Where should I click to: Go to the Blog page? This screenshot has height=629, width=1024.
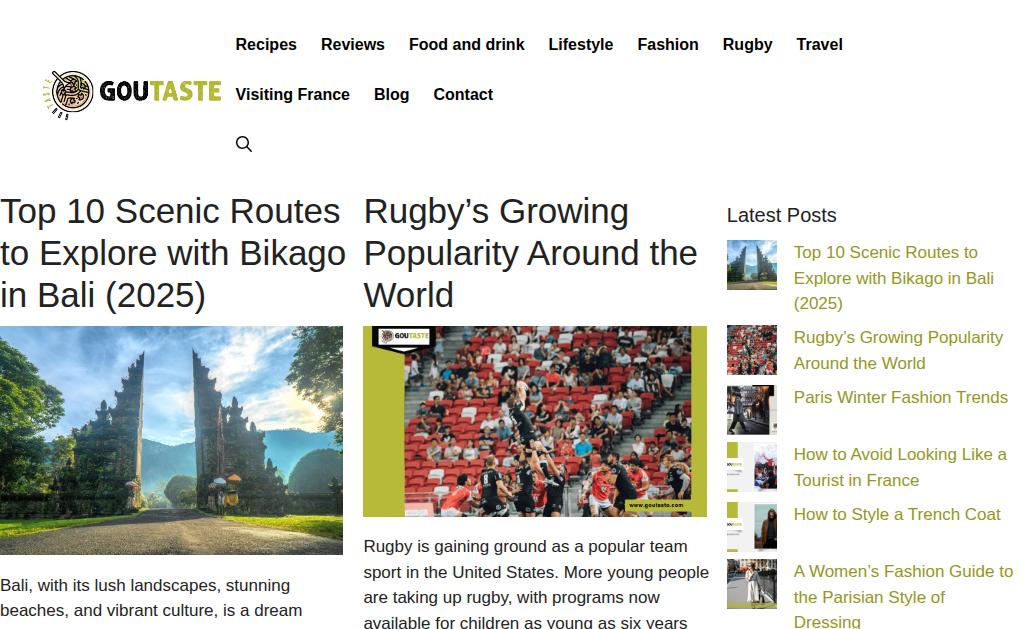tap(391, 94)
